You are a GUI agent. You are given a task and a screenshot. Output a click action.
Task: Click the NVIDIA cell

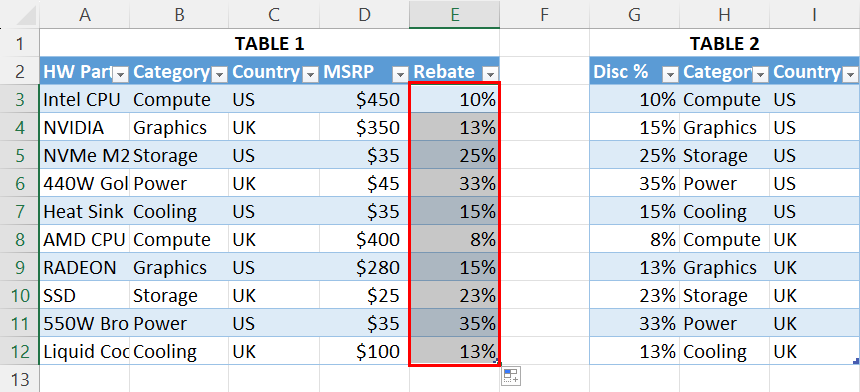point(84,127)
